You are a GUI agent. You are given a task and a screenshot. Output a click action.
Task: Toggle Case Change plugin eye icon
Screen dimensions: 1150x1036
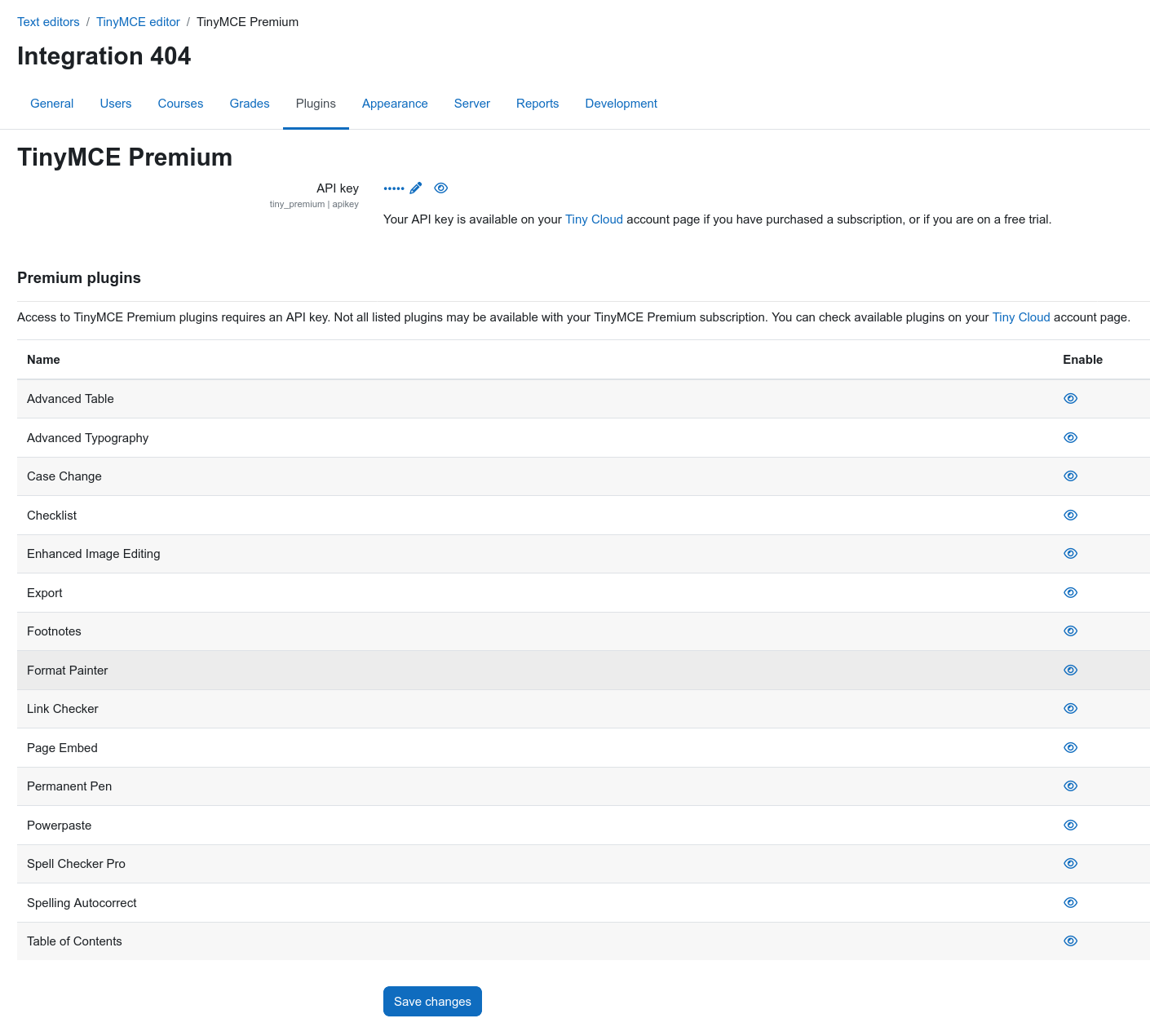pos(1071,476)
